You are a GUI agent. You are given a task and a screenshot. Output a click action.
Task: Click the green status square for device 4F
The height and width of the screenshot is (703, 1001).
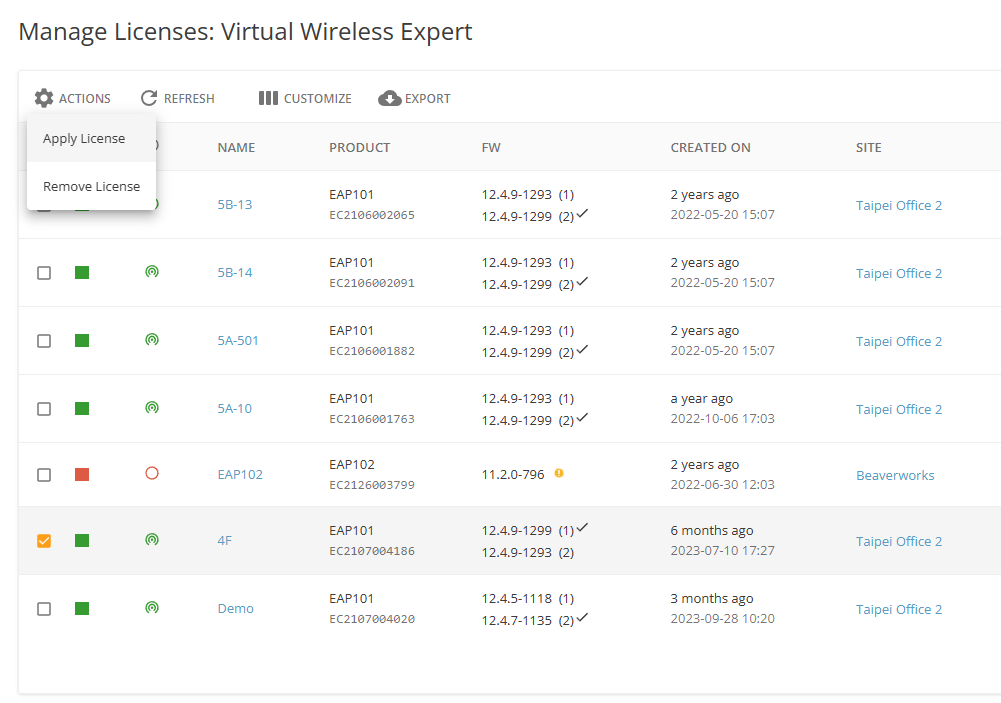[82, 540]
